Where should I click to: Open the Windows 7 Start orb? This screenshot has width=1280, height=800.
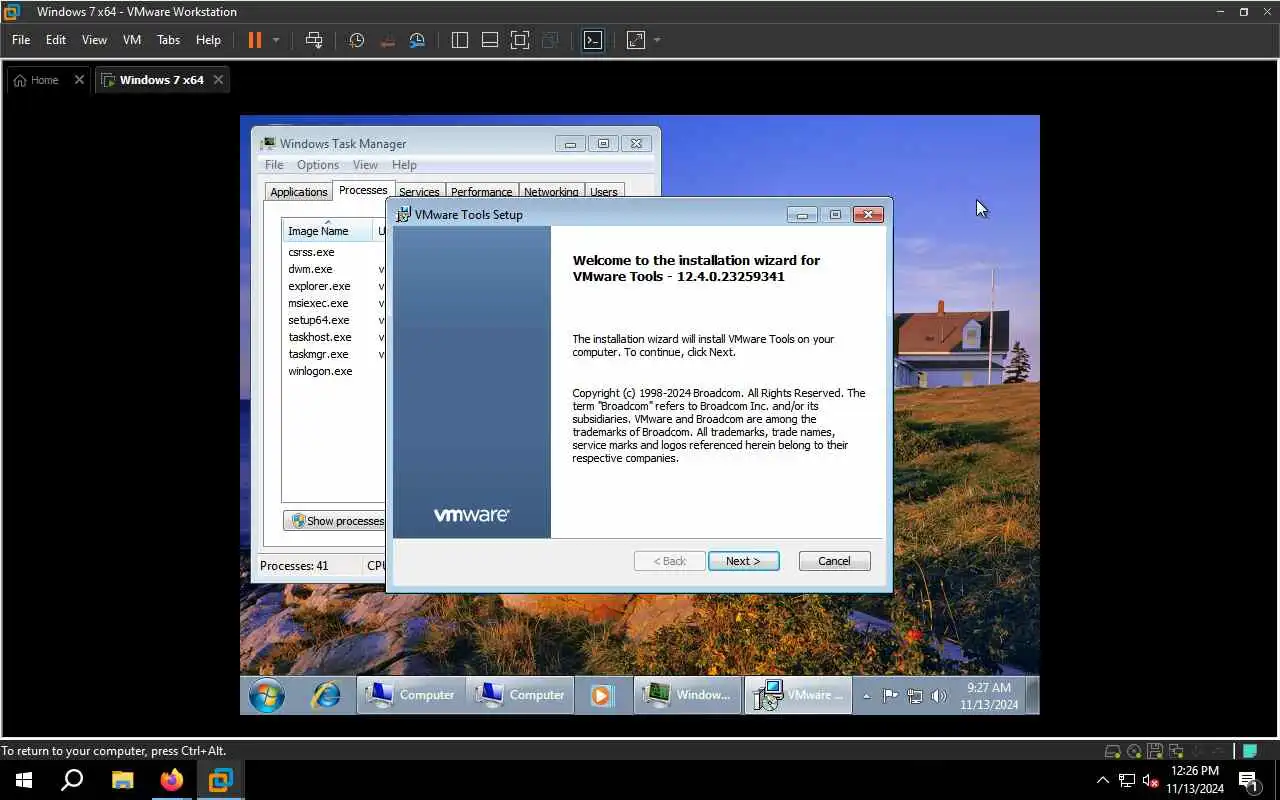tap(267, 695)
